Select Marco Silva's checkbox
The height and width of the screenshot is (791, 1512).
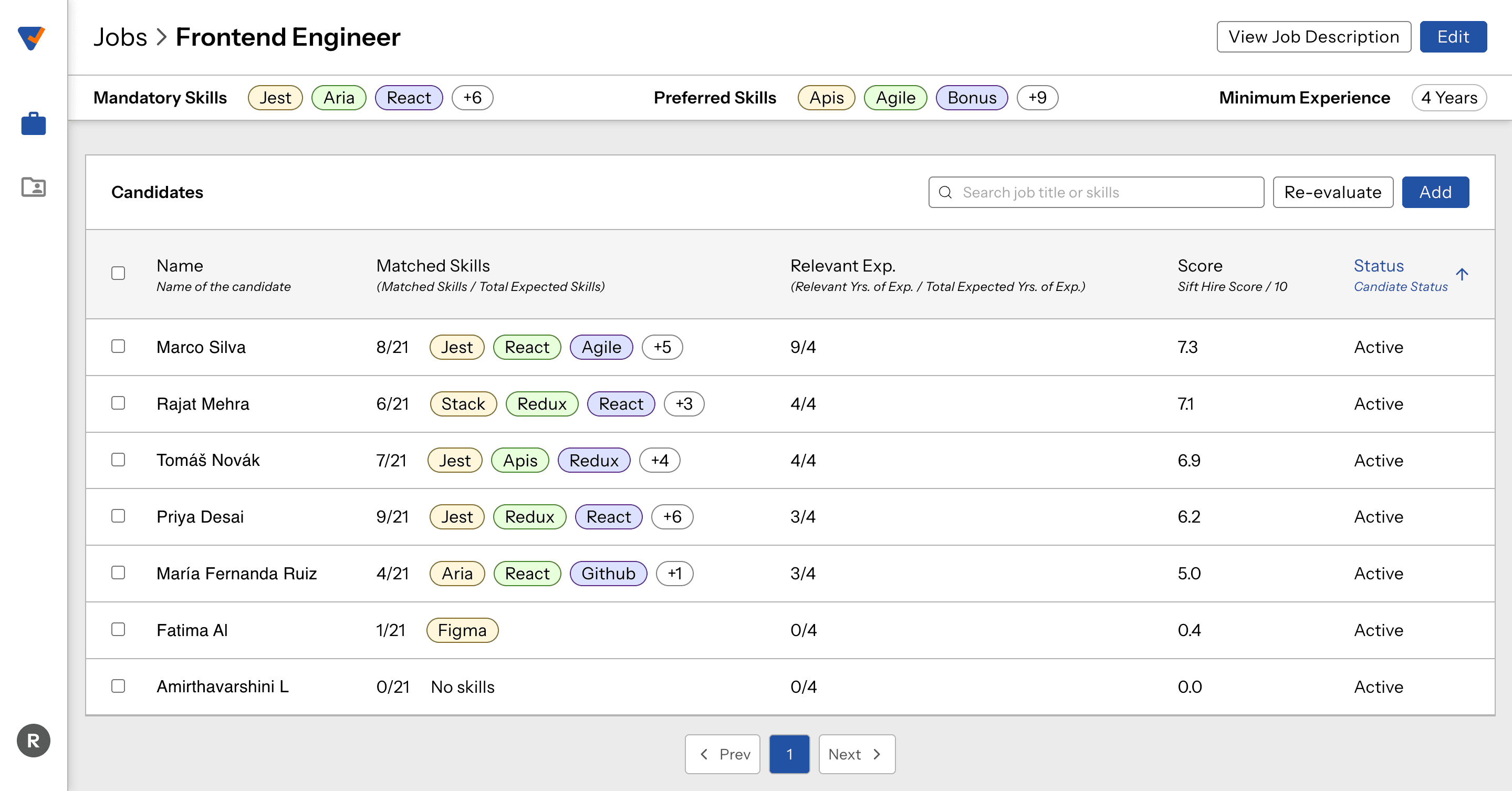coord(118,346)
